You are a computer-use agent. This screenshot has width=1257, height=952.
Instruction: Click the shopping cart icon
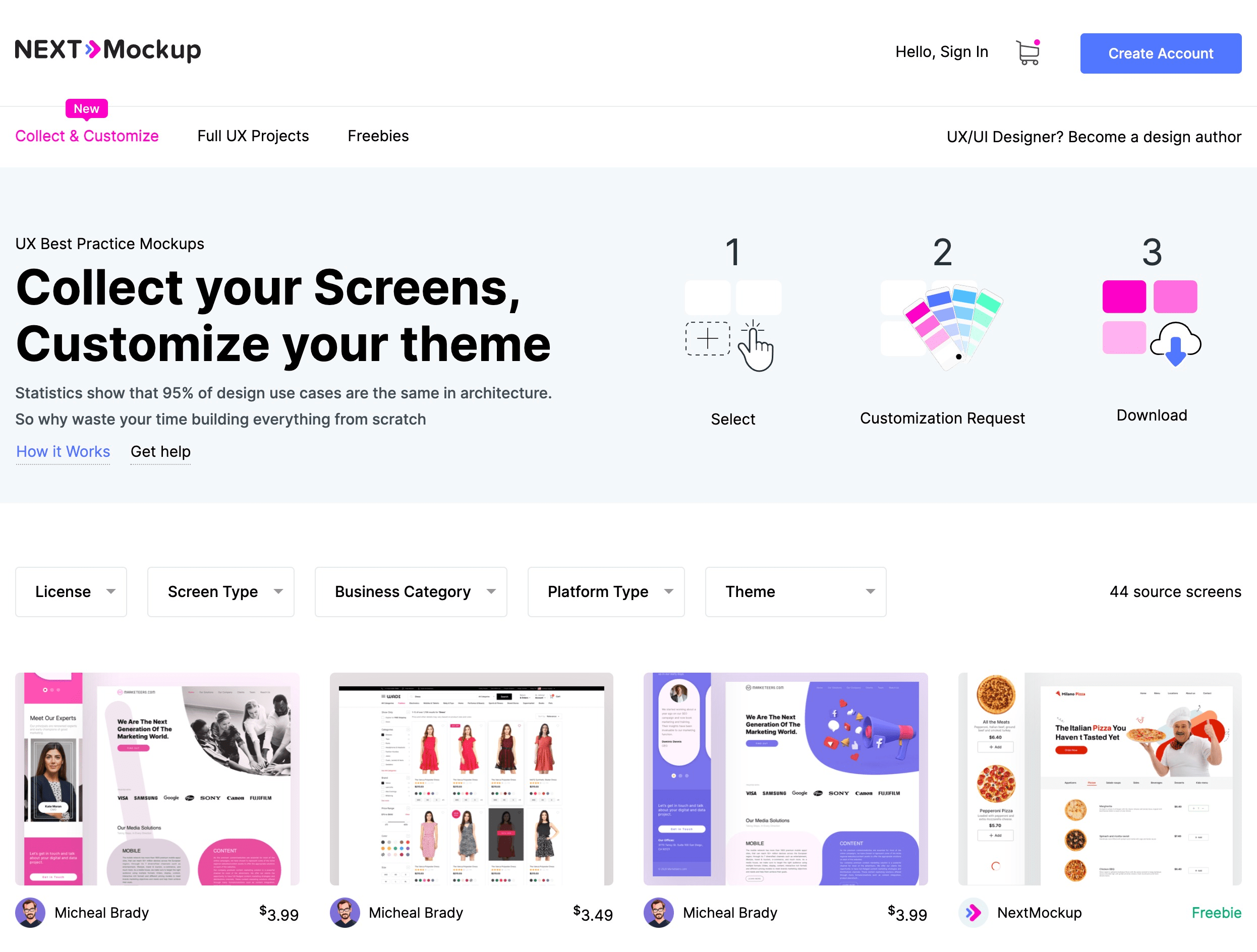(x=1028, y=52)
